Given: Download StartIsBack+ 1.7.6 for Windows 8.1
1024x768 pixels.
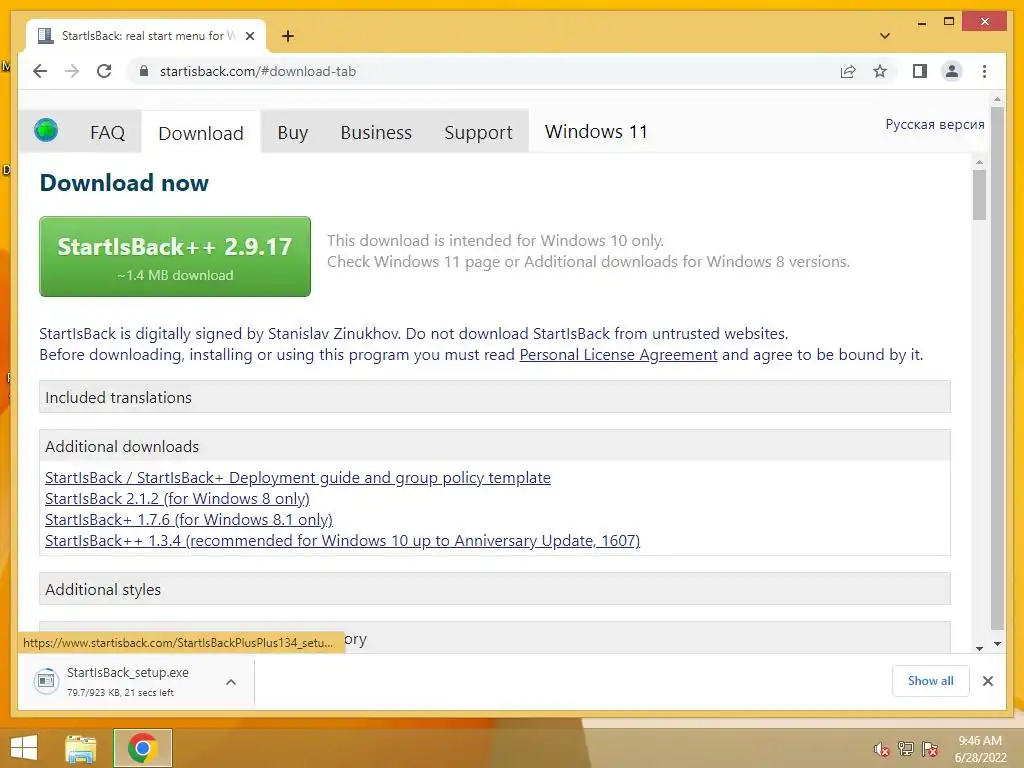Looking at the screenshot, I should point(189,519).
